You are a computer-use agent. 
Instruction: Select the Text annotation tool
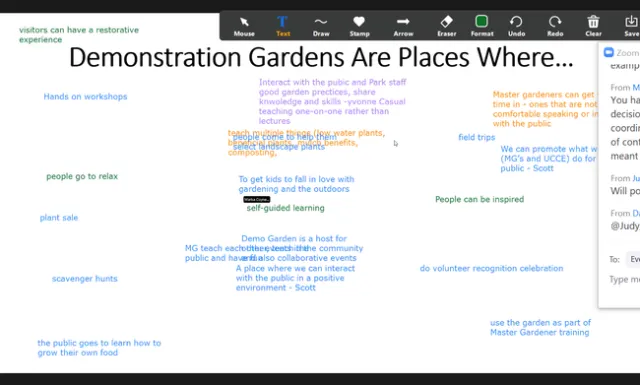[282, 27]
